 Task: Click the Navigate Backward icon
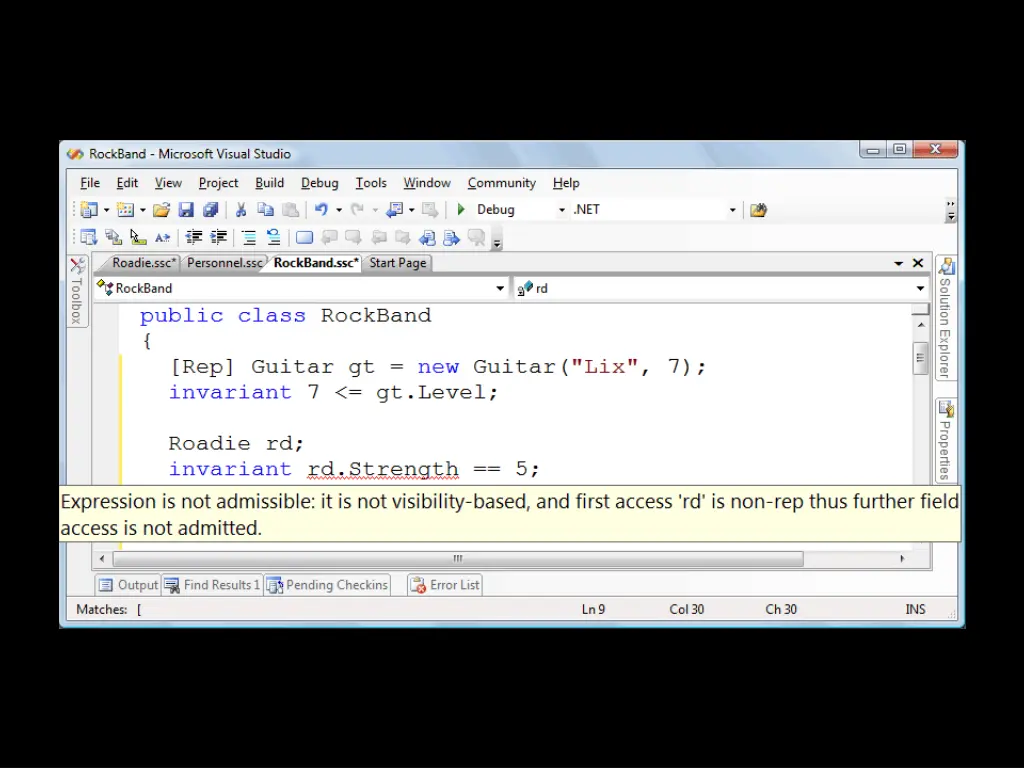[x=394, y=210]
